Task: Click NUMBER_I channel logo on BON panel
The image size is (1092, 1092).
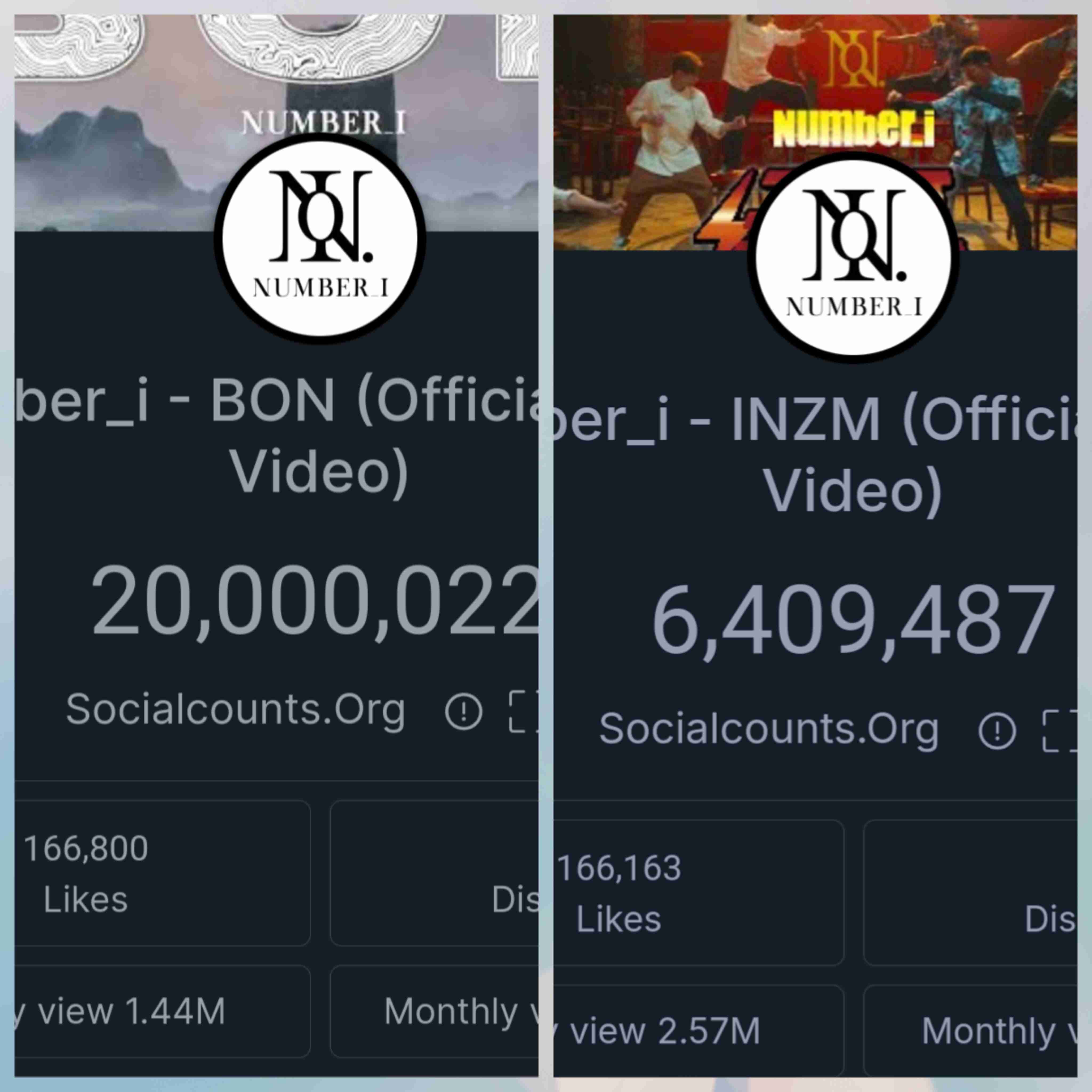Action: [x=320, y=239]
